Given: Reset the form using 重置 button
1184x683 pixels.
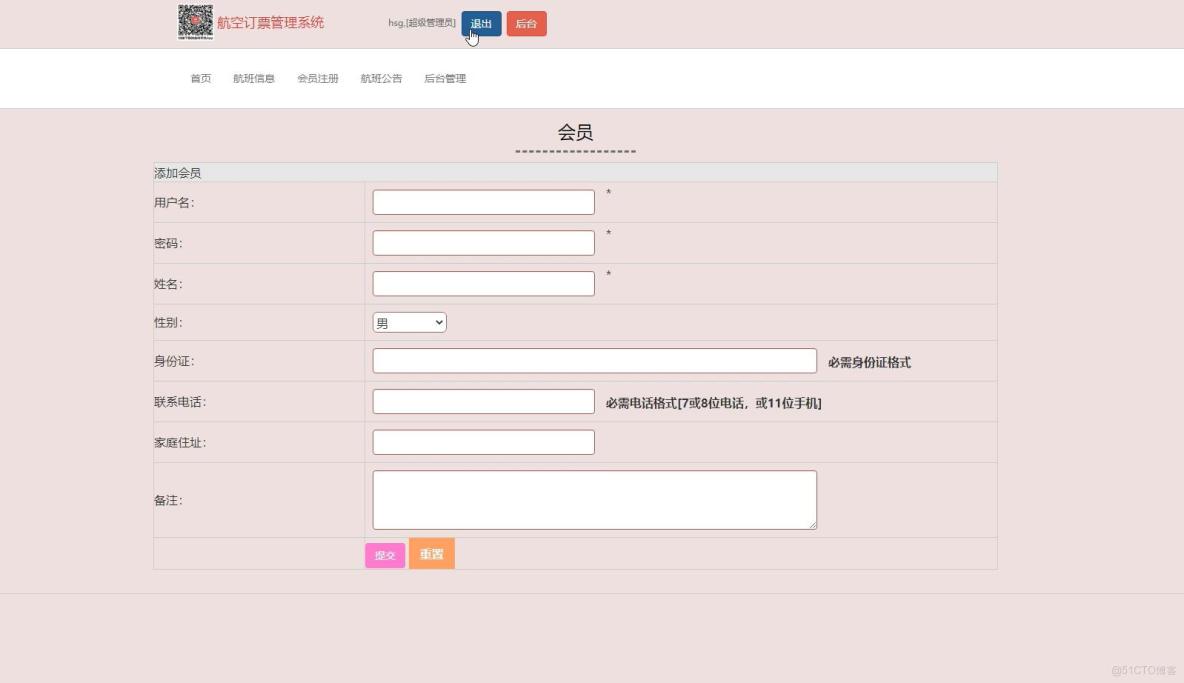Looking at the screenshot, I should pyautogui.click(x=431, y=553).
